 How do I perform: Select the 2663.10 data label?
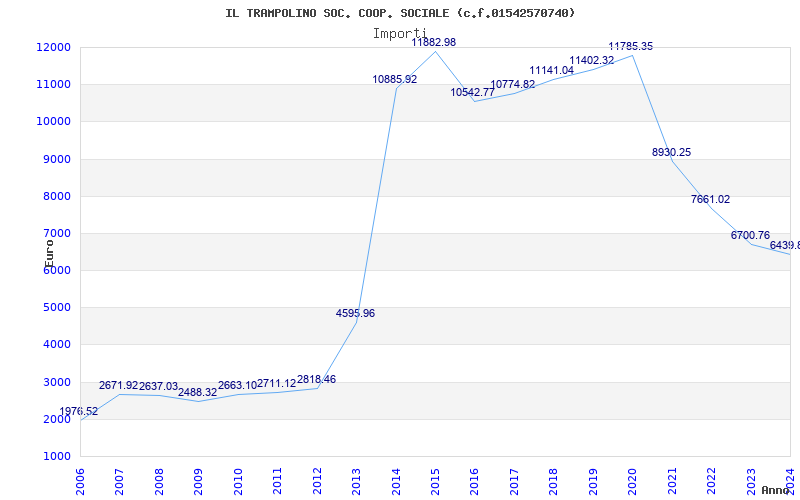pos(237,386)
